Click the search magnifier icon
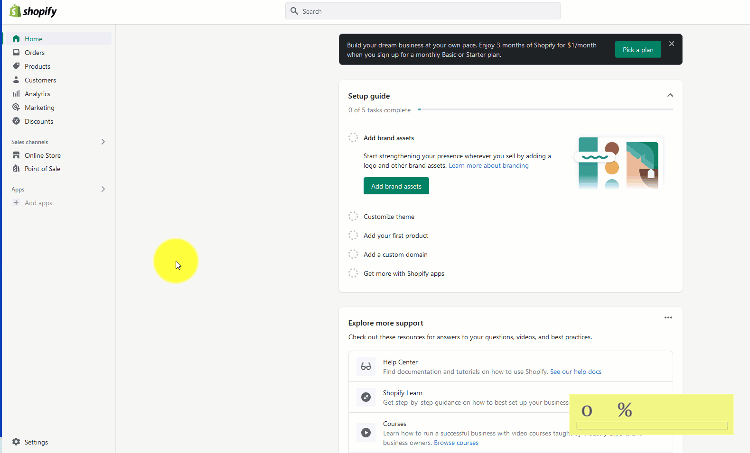This screenshot has width=750, height=453. point(294,11)
